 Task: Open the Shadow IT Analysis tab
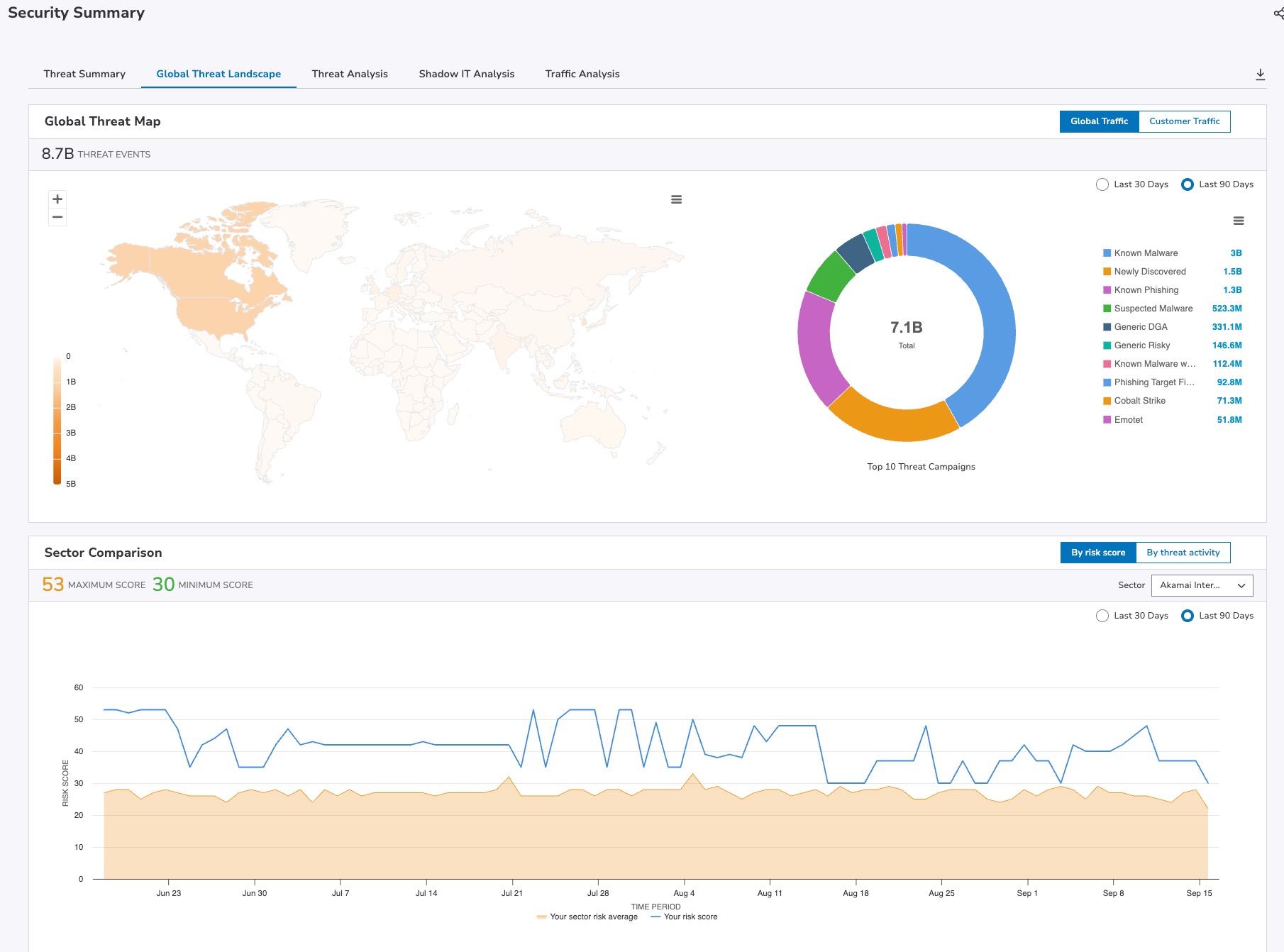[x=466, y=74]
